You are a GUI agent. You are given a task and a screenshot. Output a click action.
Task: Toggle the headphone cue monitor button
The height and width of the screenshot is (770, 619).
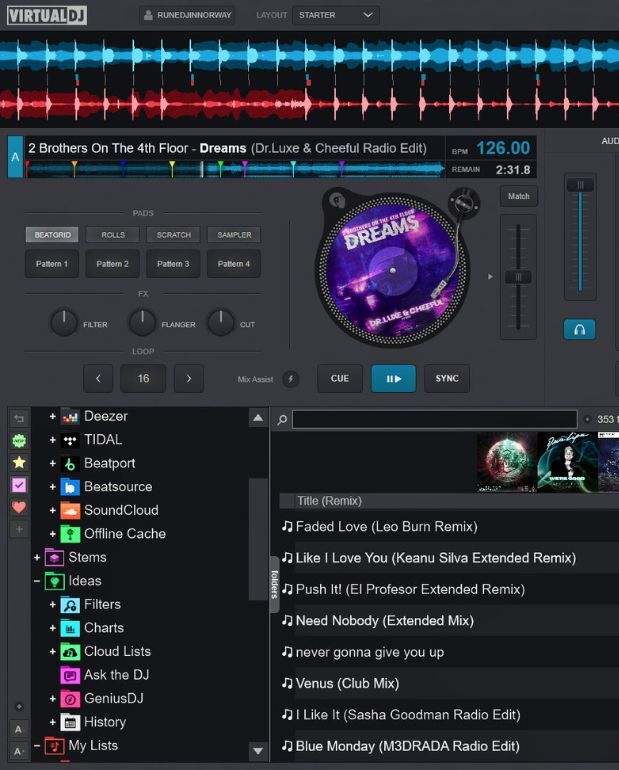click(579, 329)
